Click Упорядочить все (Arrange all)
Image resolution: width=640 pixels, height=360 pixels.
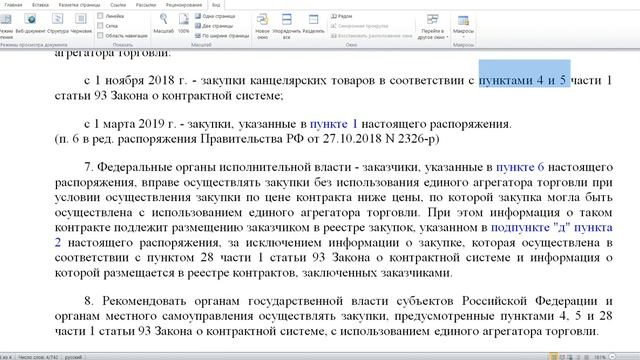pyautogui.click(x=287, y=26)
